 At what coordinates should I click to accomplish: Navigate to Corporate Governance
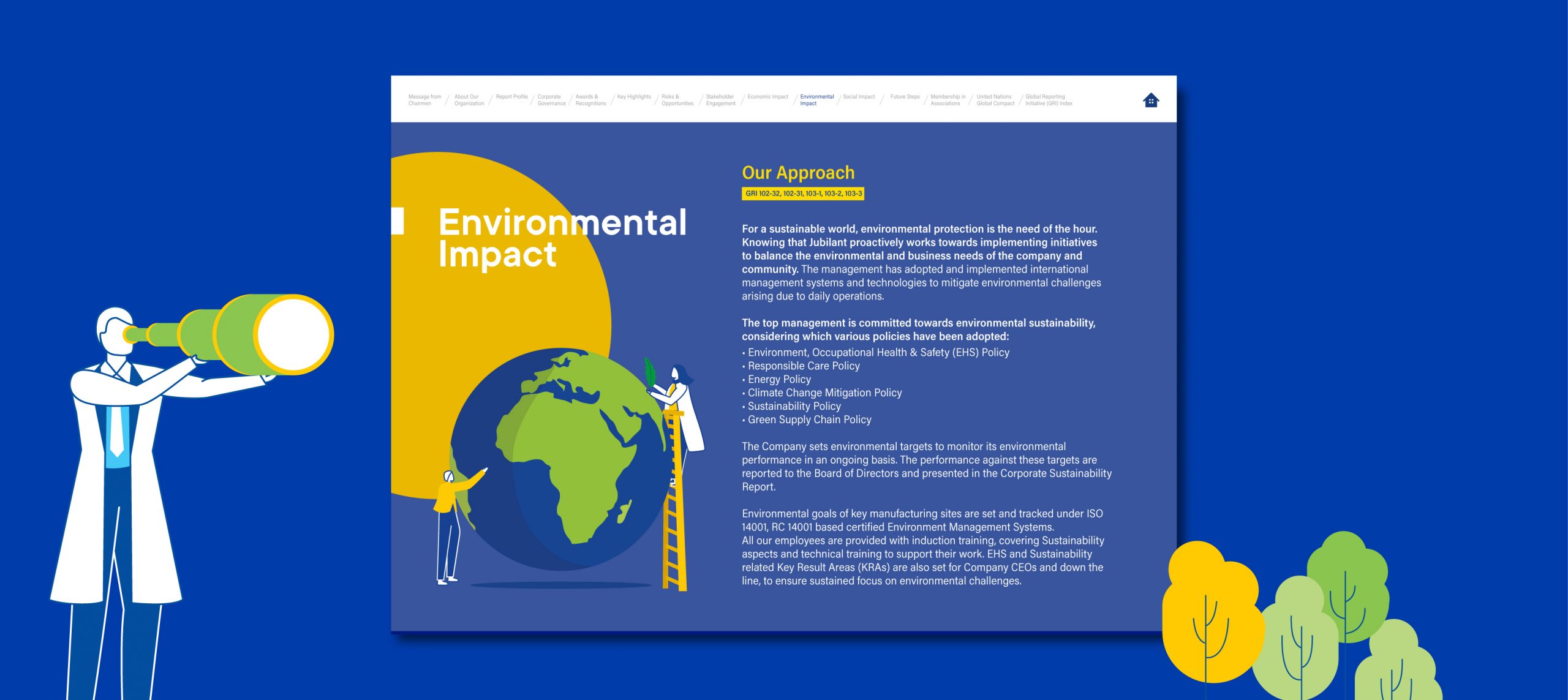pos(551,100)
